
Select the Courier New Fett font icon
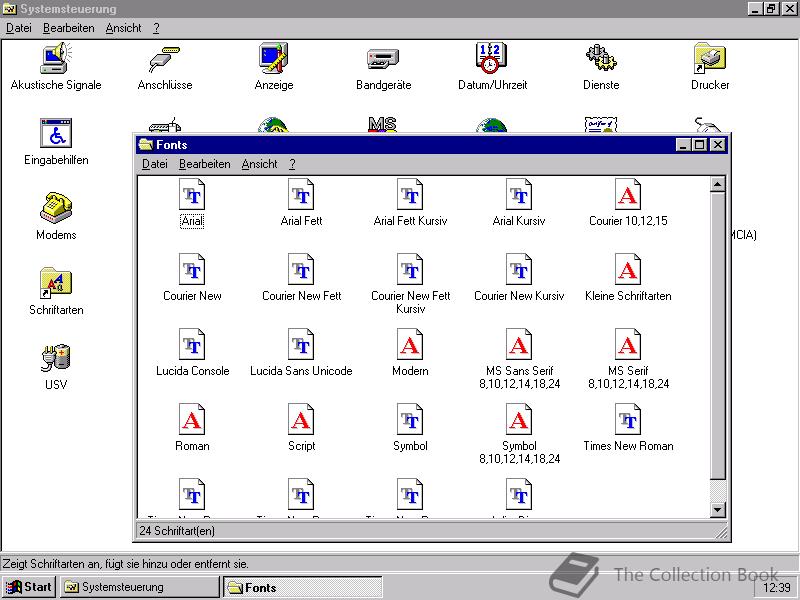click(301, 269)
